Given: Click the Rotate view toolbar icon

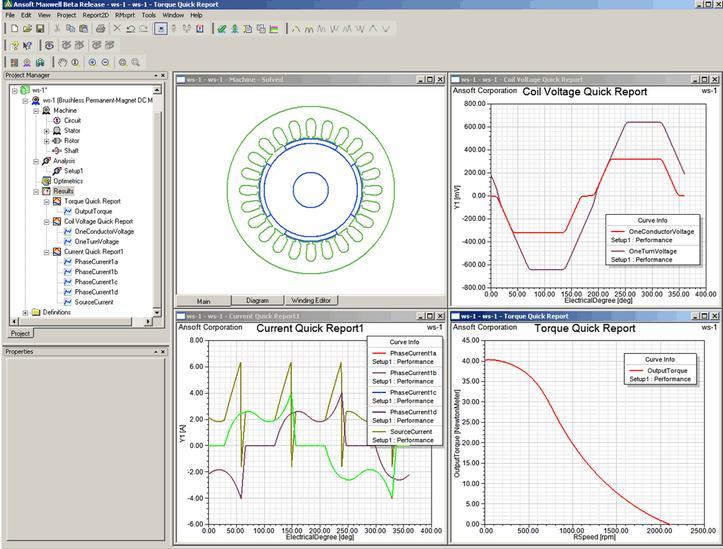Looking at the screenshot, I should [x=75, y=62].
